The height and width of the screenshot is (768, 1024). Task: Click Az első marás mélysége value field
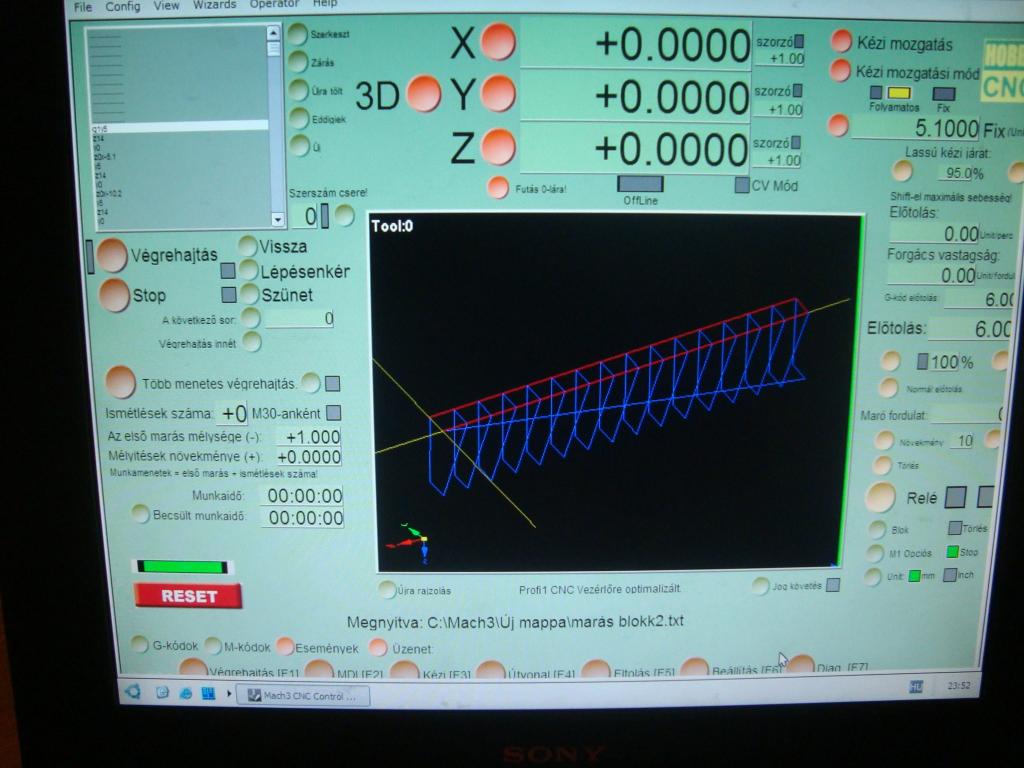pyautogui.click(x=308, y=436)
